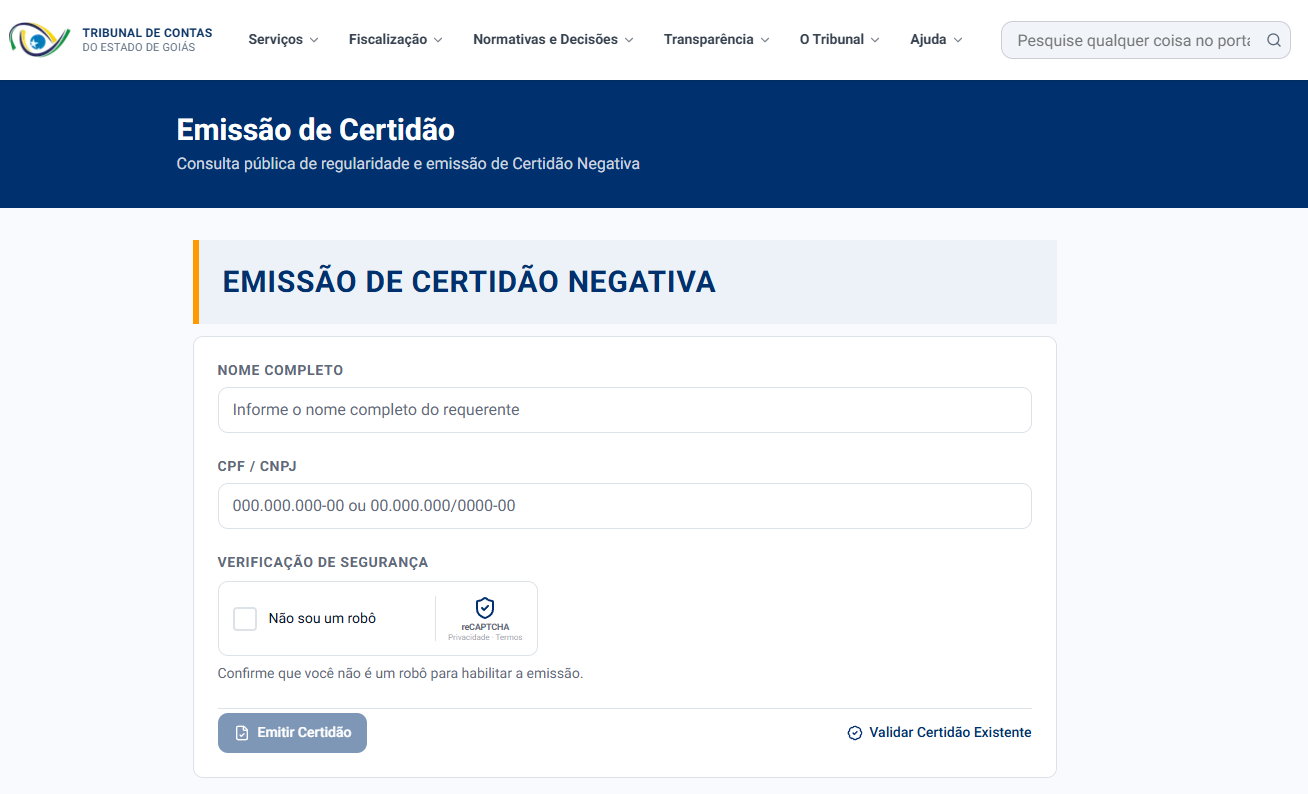Click the document icon in Emitir Certidão

[x=242, y=733]
